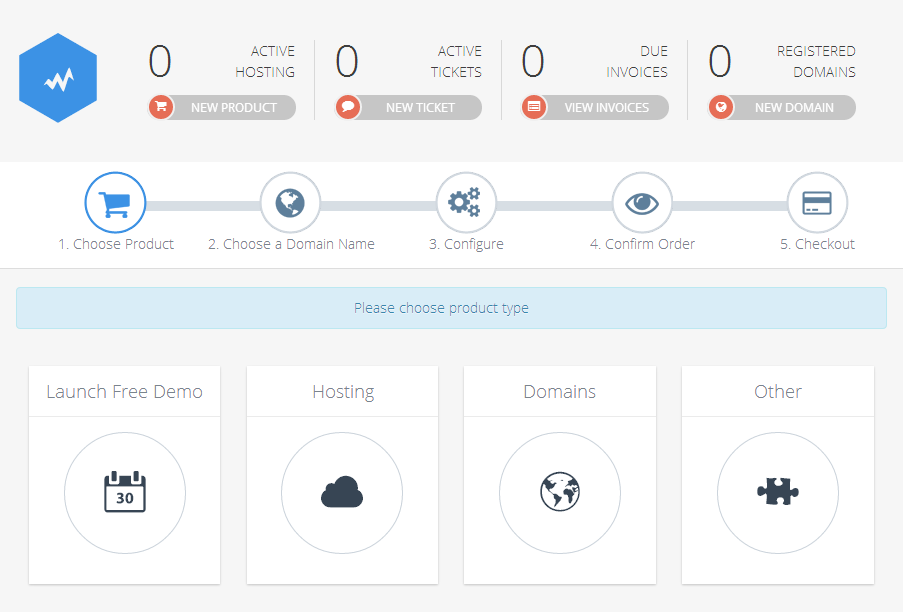Open a New Ticket

point(408,107)
